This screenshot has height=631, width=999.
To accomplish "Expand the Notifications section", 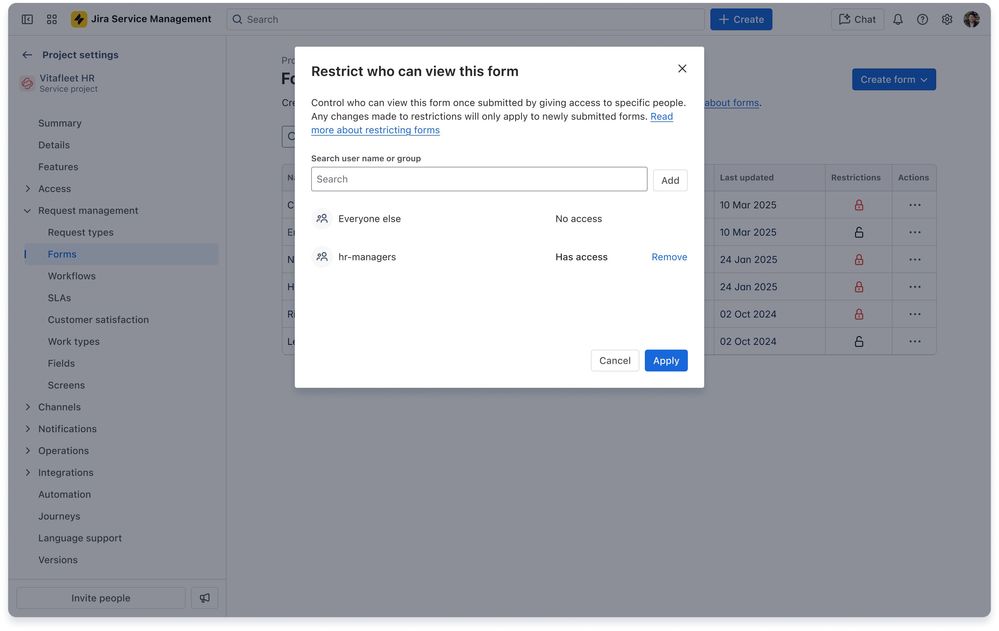I will point(27,429).
